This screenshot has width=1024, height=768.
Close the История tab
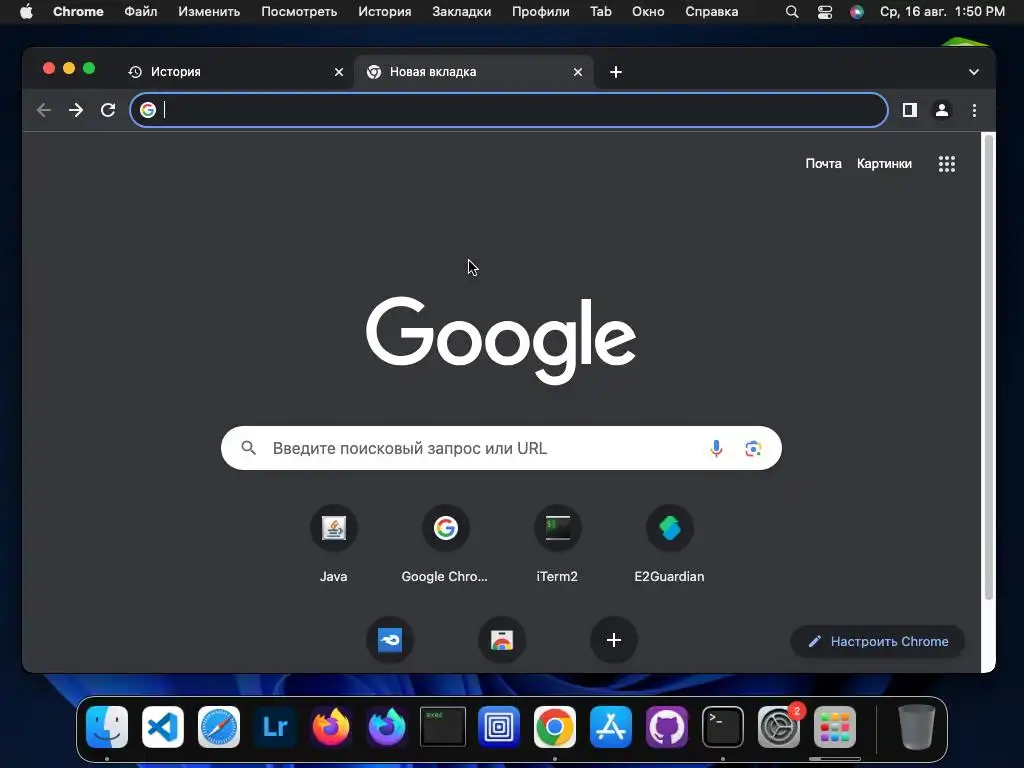coord(339,72)
